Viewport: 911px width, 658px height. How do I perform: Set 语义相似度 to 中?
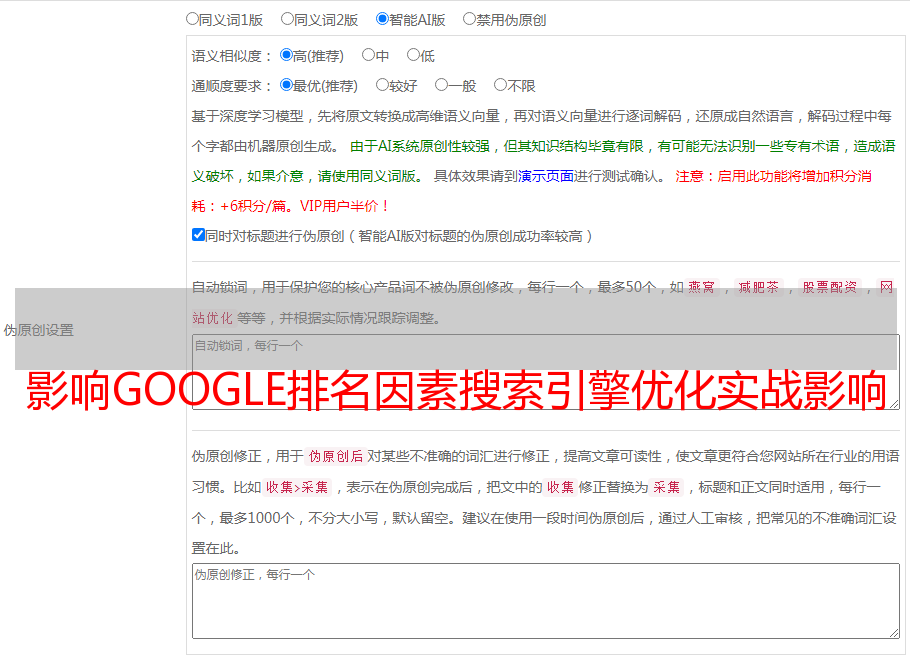pos(368,55)
